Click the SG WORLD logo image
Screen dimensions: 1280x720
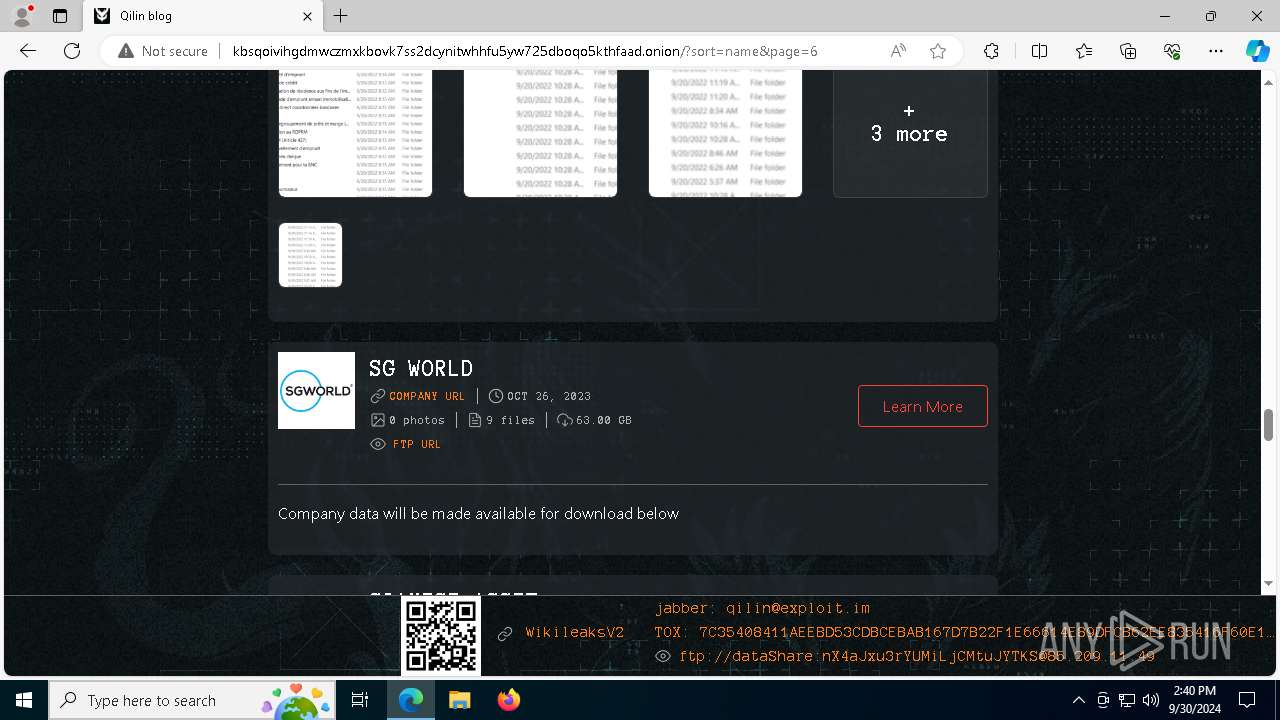pyautogui.click(x=316, y=390)
